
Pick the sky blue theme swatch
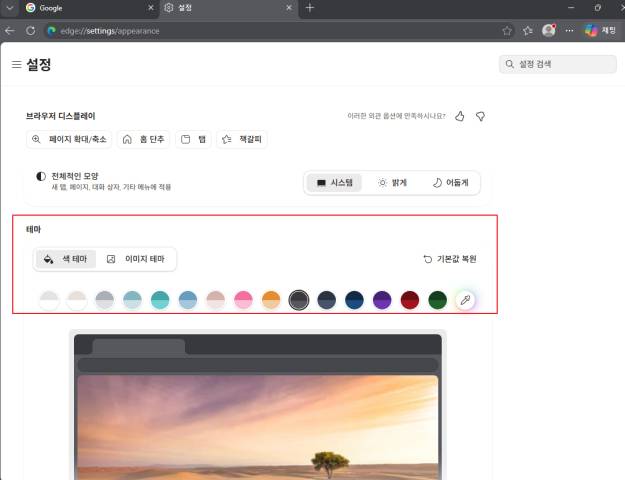188,300
